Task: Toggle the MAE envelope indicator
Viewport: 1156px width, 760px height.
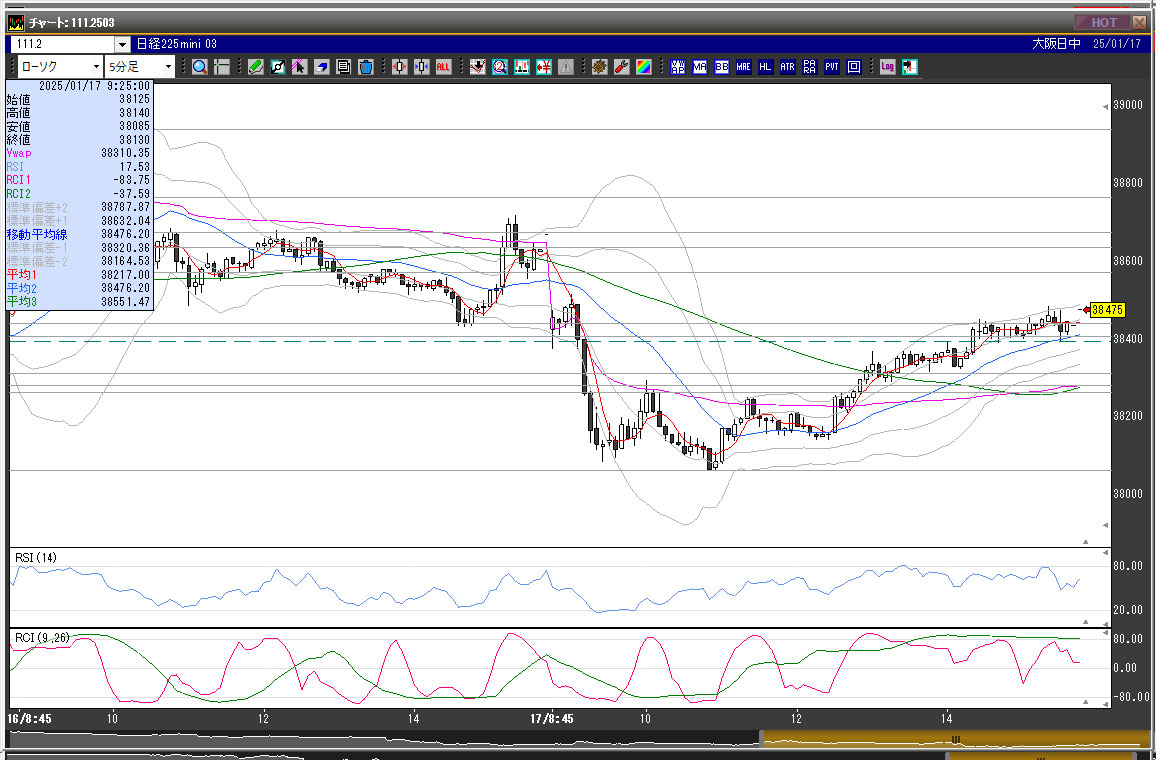Action: (x=743, y=67)
